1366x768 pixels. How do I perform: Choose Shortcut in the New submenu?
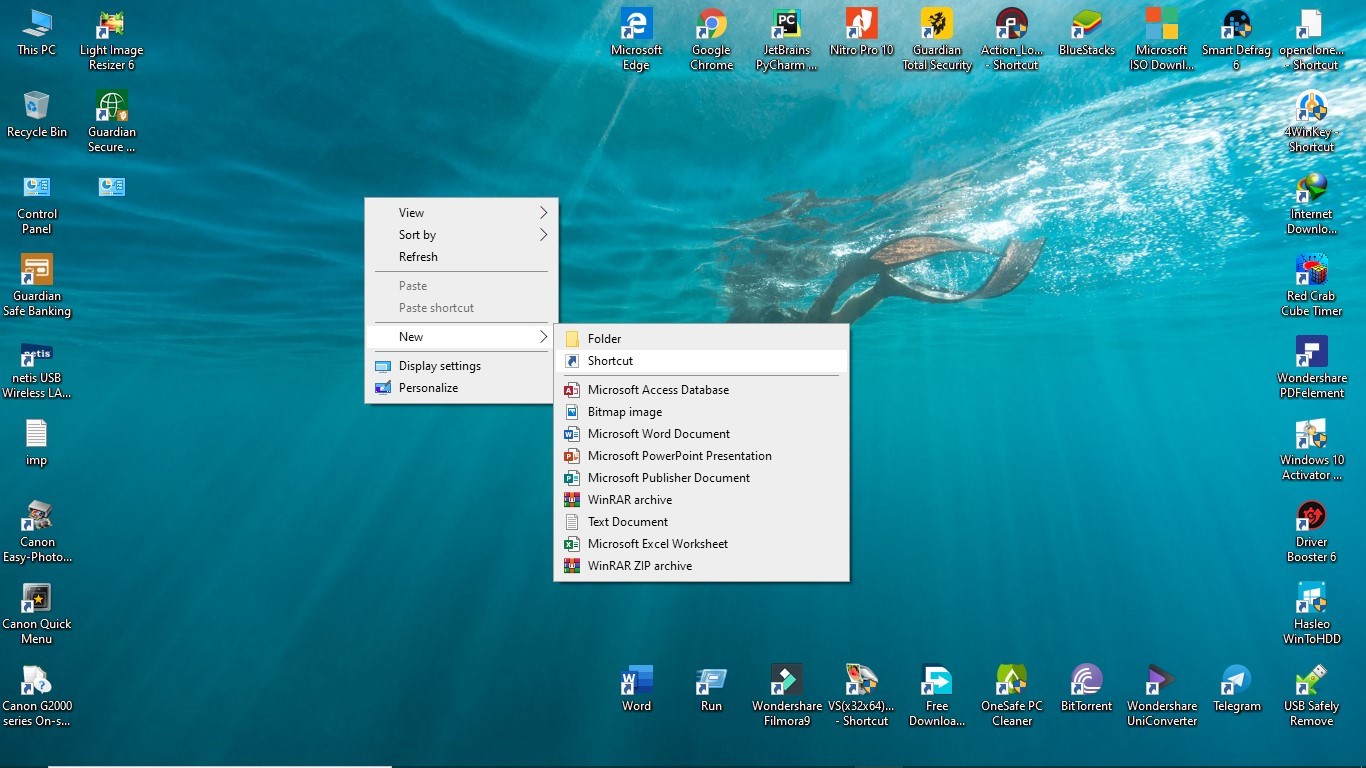point(702,361)
